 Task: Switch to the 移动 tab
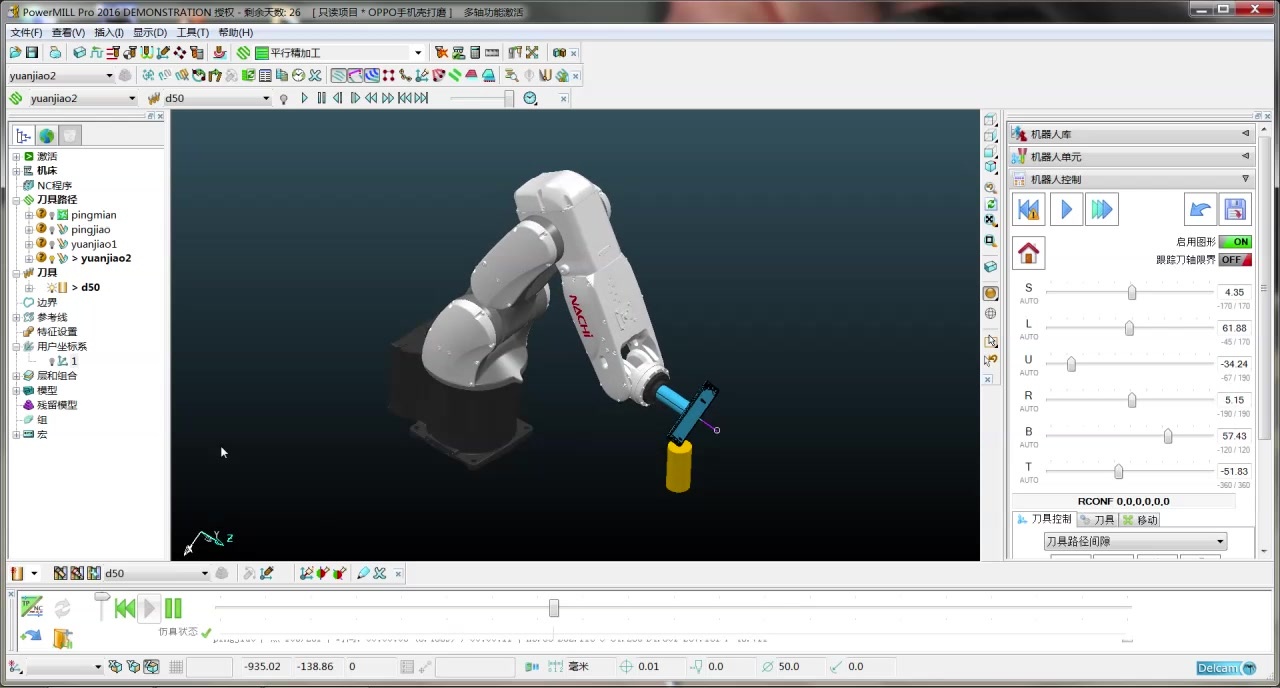tap(1140, 520)
